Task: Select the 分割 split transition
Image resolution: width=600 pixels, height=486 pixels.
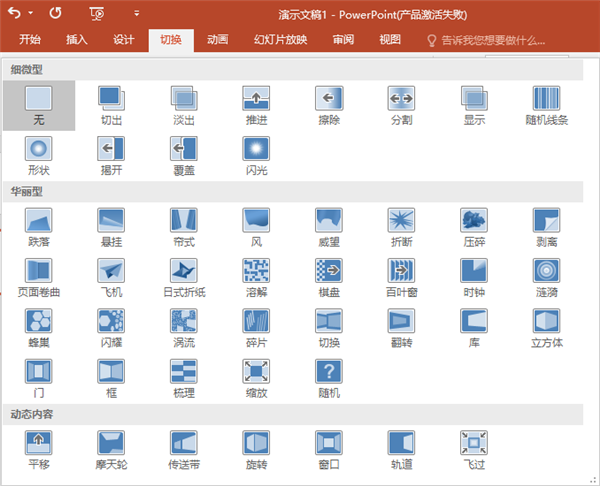Action: pyautogui.click(x=401, y=105)
